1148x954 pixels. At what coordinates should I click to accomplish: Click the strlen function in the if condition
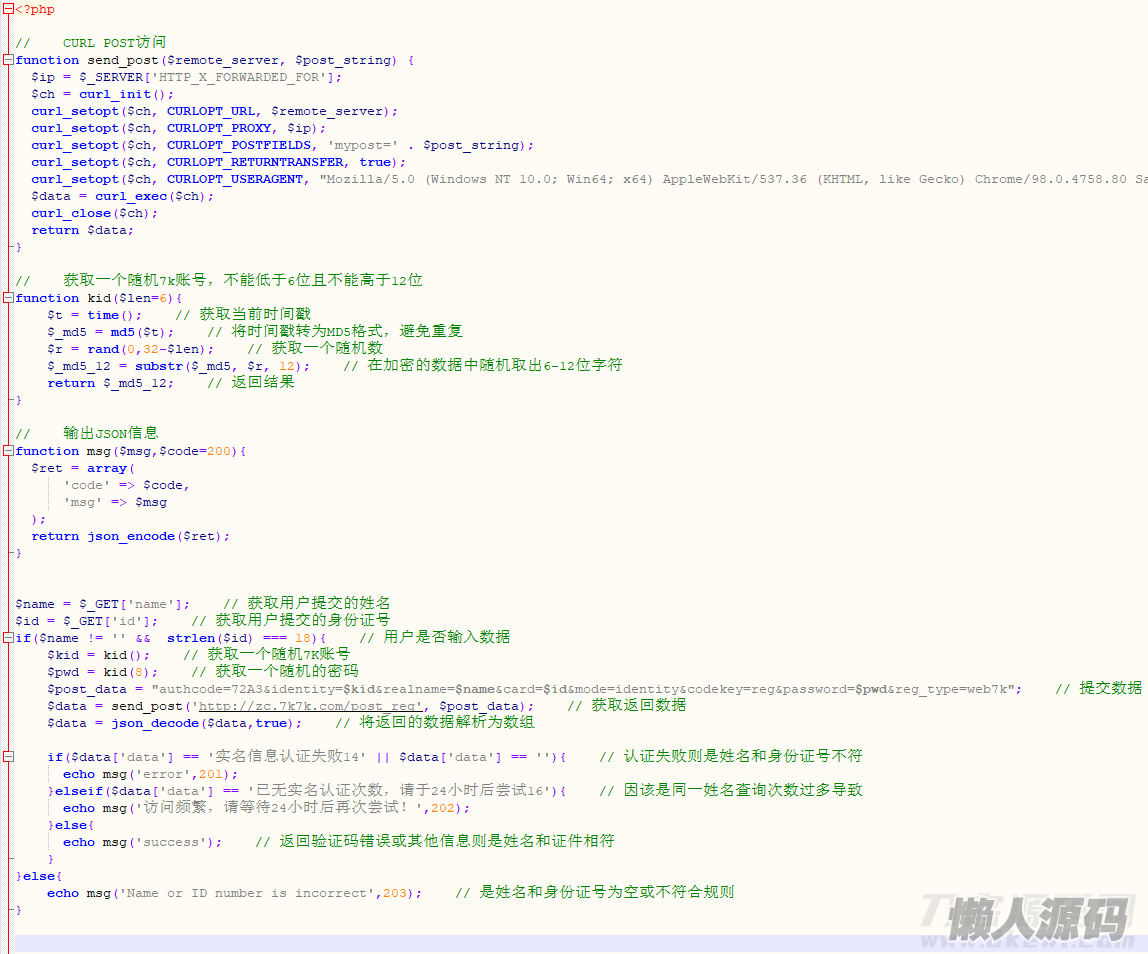point(190,638)
